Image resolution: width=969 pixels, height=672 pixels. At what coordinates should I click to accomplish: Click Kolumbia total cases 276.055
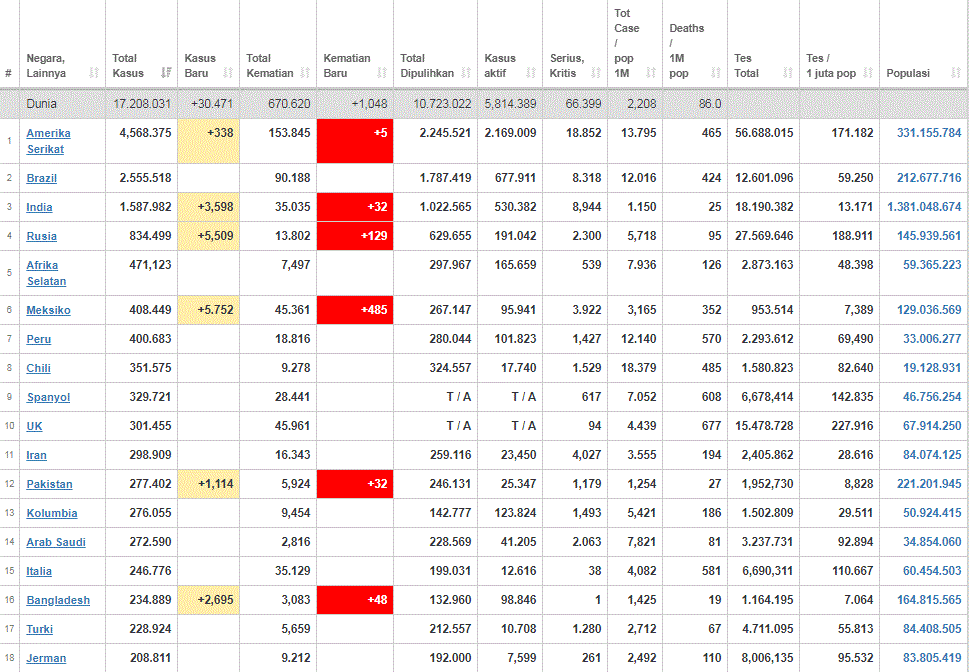click(150, 513)
